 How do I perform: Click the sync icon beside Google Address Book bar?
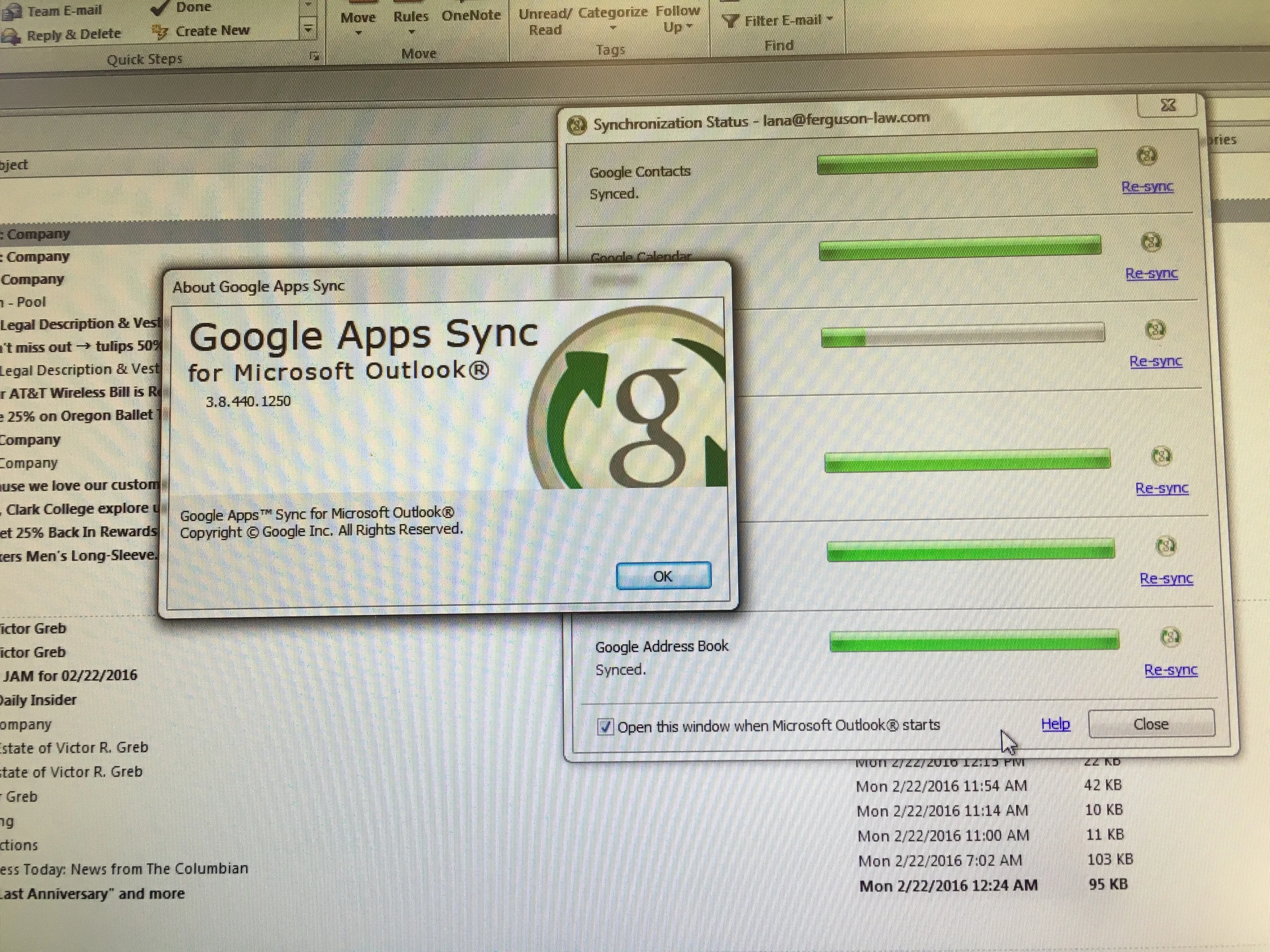[1170, 636]
